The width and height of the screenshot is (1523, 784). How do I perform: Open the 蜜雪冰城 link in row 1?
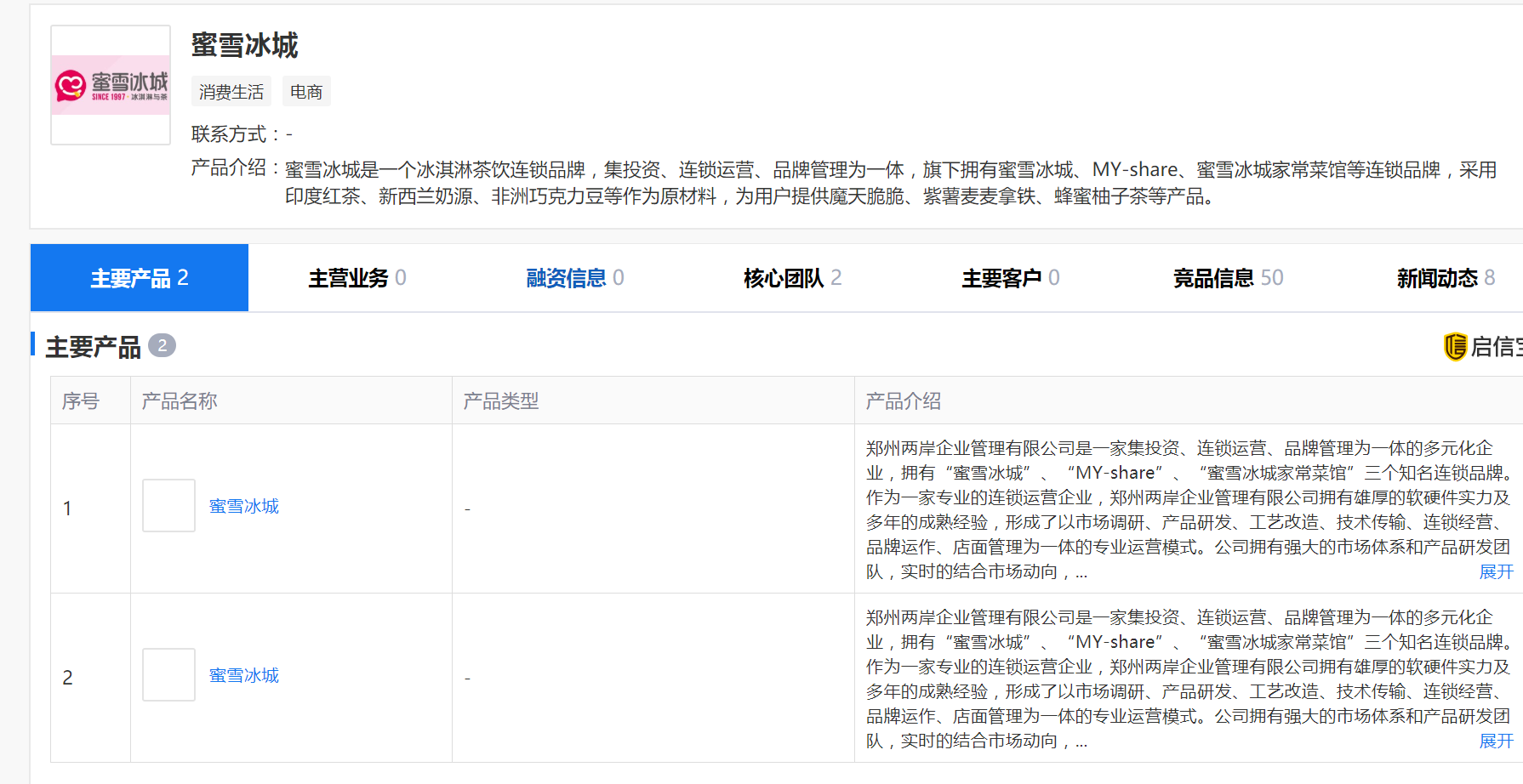click(x=244, y=507)
